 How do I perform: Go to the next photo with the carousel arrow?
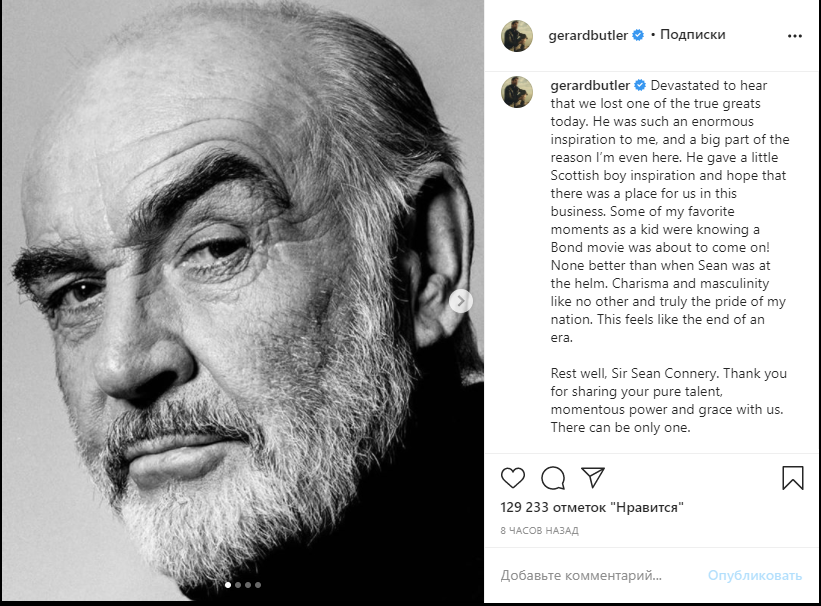(460, 300)
